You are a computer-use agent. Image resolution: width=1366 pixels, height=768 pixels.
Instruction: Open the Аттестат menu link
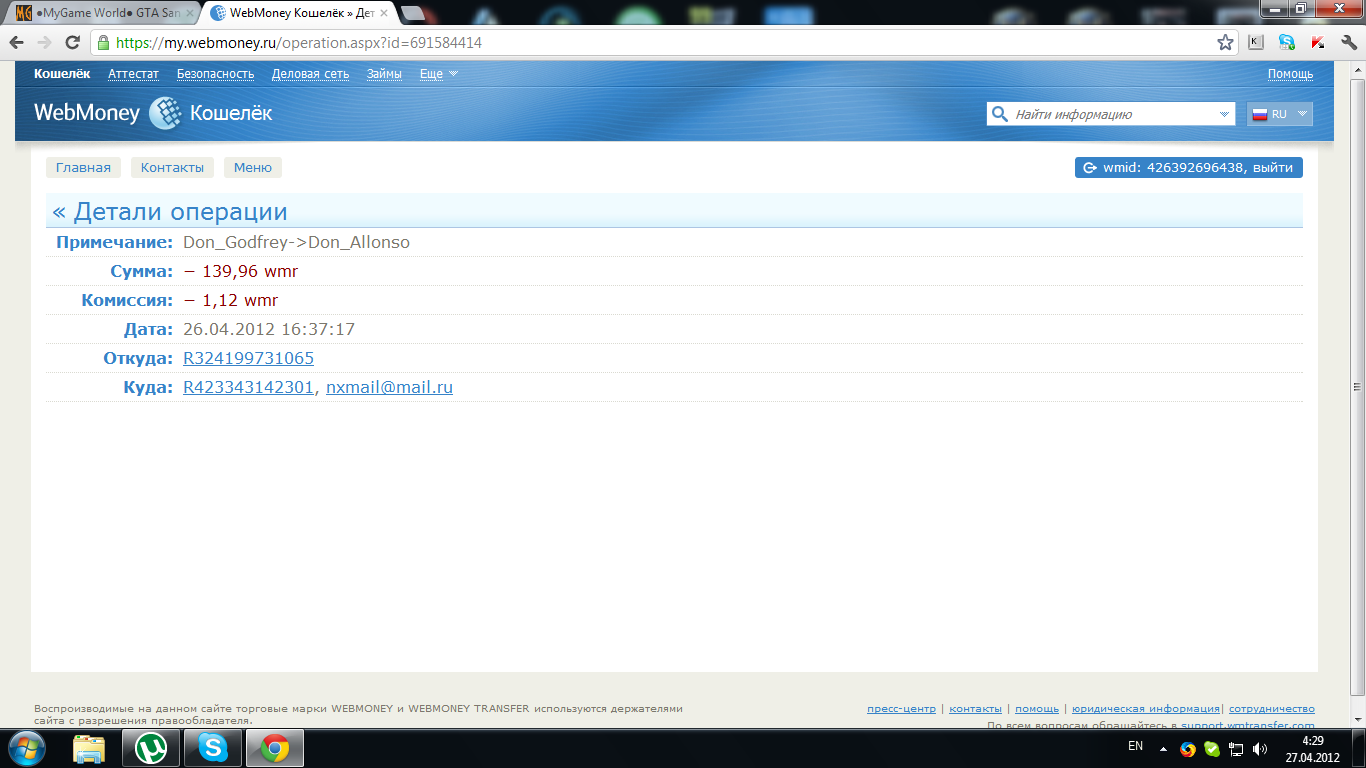[x=133, y=73]
